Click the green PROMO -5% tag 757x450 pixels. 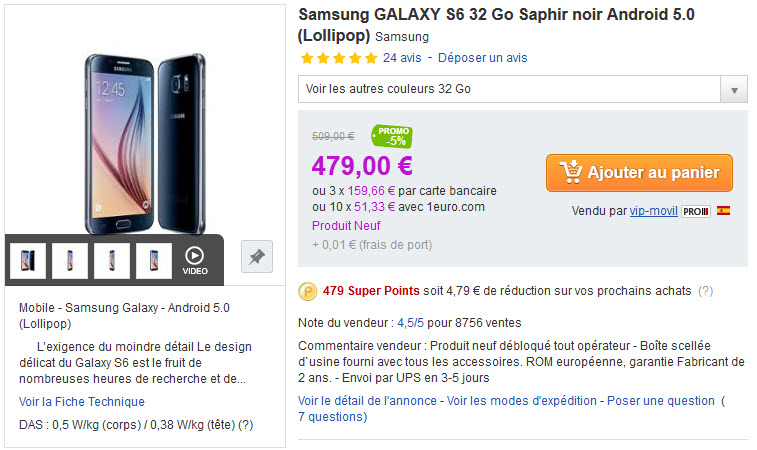pos(392,137)
